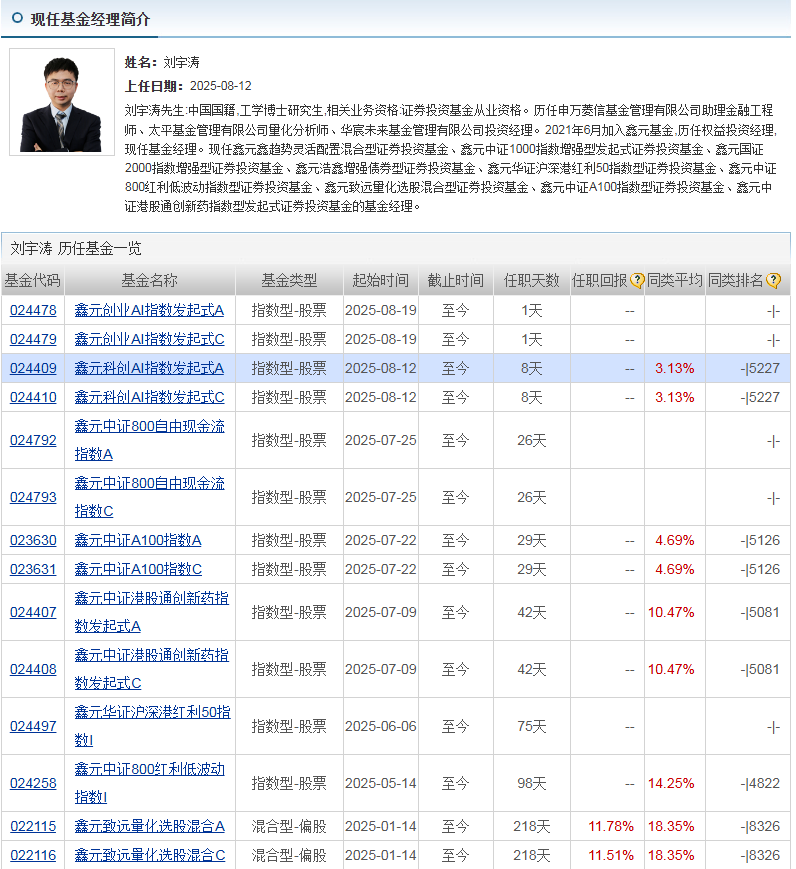Open fund code 024408 link
Viewport: 796px width, 869px height.
click(33, 669)
